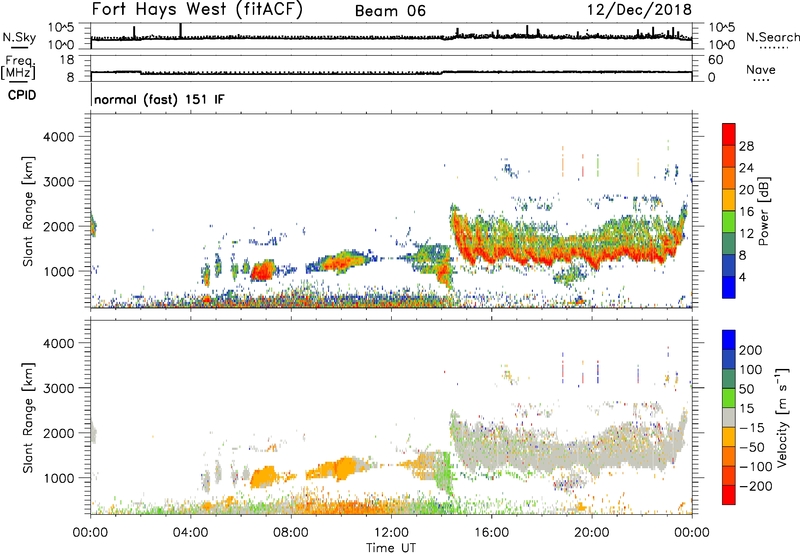Screen dimensions: 800x554
Task: Select the 18 tick on frequency axis
Action: tap(67, 60)
